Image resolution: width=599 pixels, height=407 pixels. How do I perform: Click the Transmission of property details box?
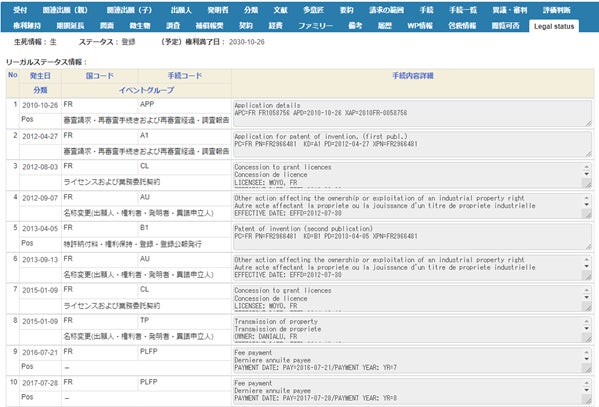412,329
